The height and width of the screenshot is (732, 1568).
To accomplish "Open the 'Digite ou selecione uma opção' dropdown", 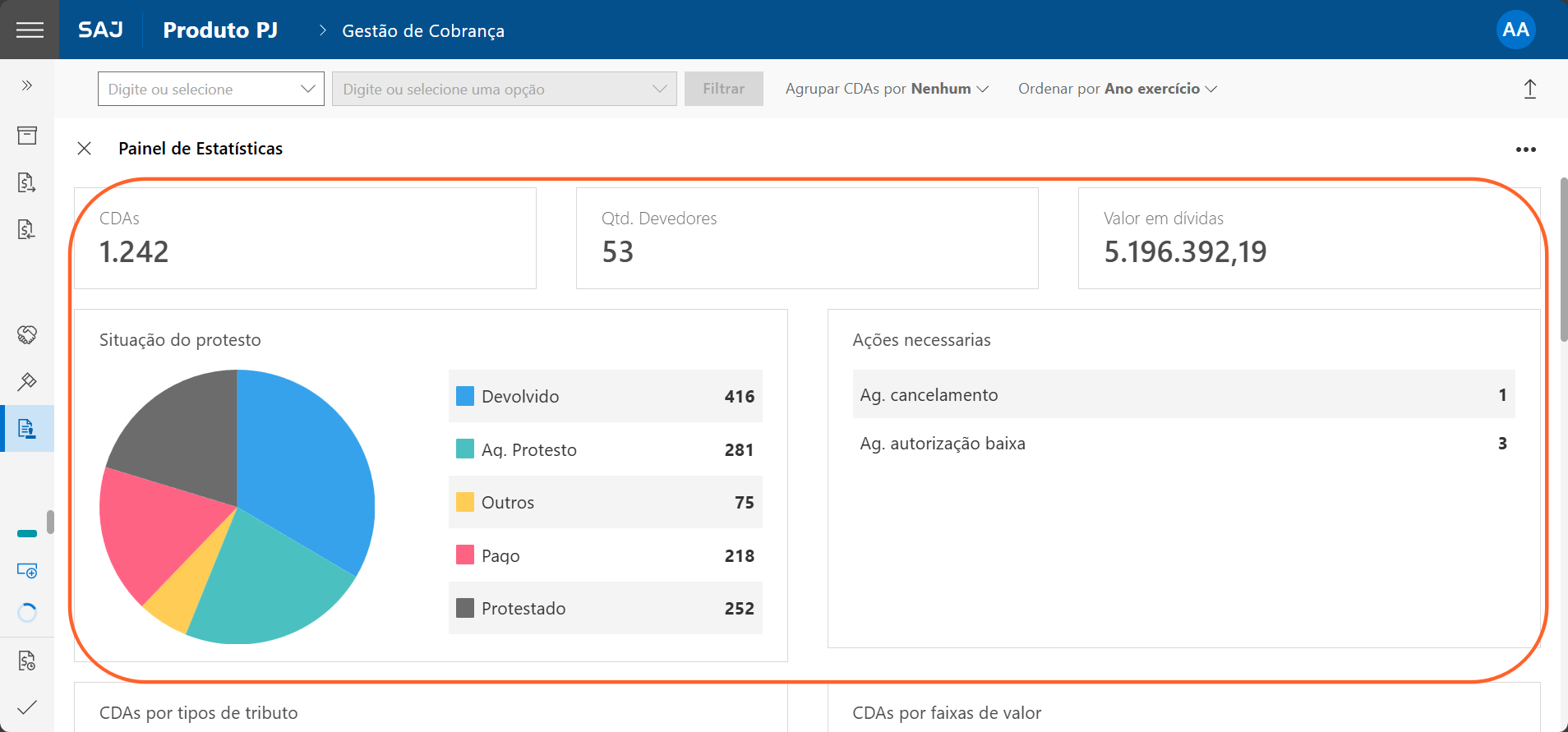I will tap(504, 89).
